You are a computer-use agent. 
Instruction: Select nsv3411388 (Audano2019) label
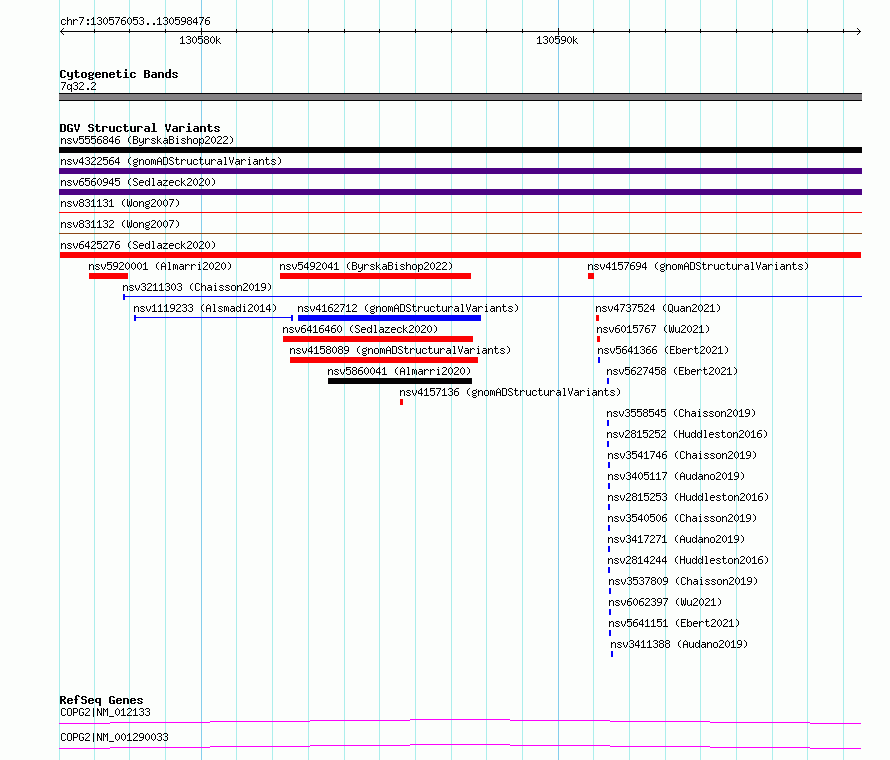(679, 644)
